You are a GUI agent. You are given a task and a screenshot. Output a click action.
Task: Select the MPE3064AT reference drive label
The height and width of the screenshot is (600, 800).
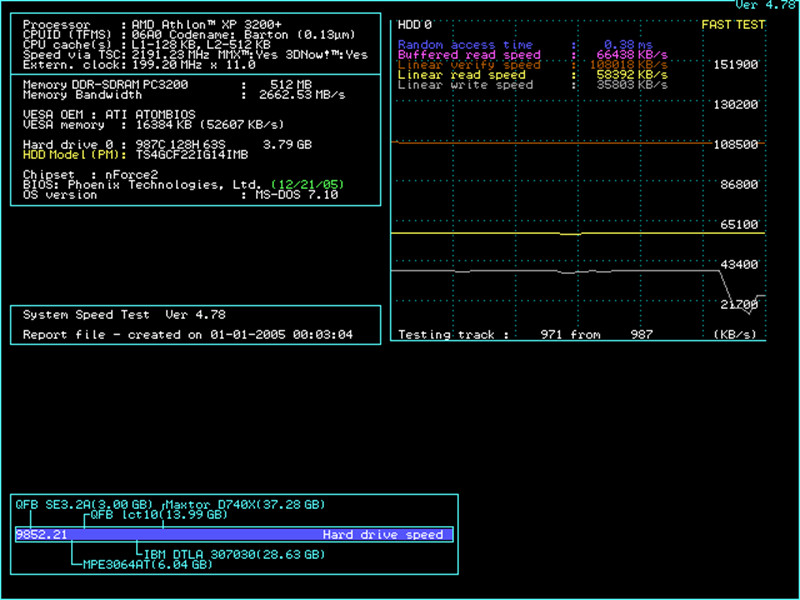click(147, 564)
